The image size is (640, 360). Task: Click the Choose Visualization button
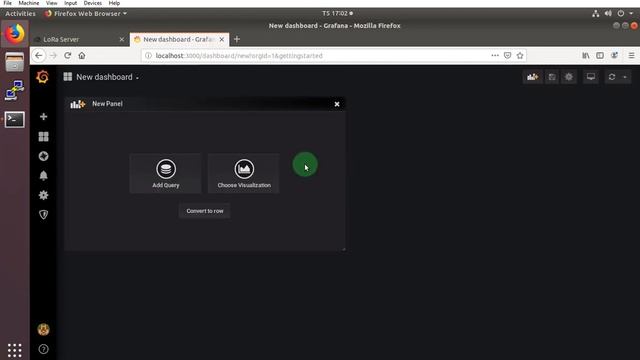(244, 173)
